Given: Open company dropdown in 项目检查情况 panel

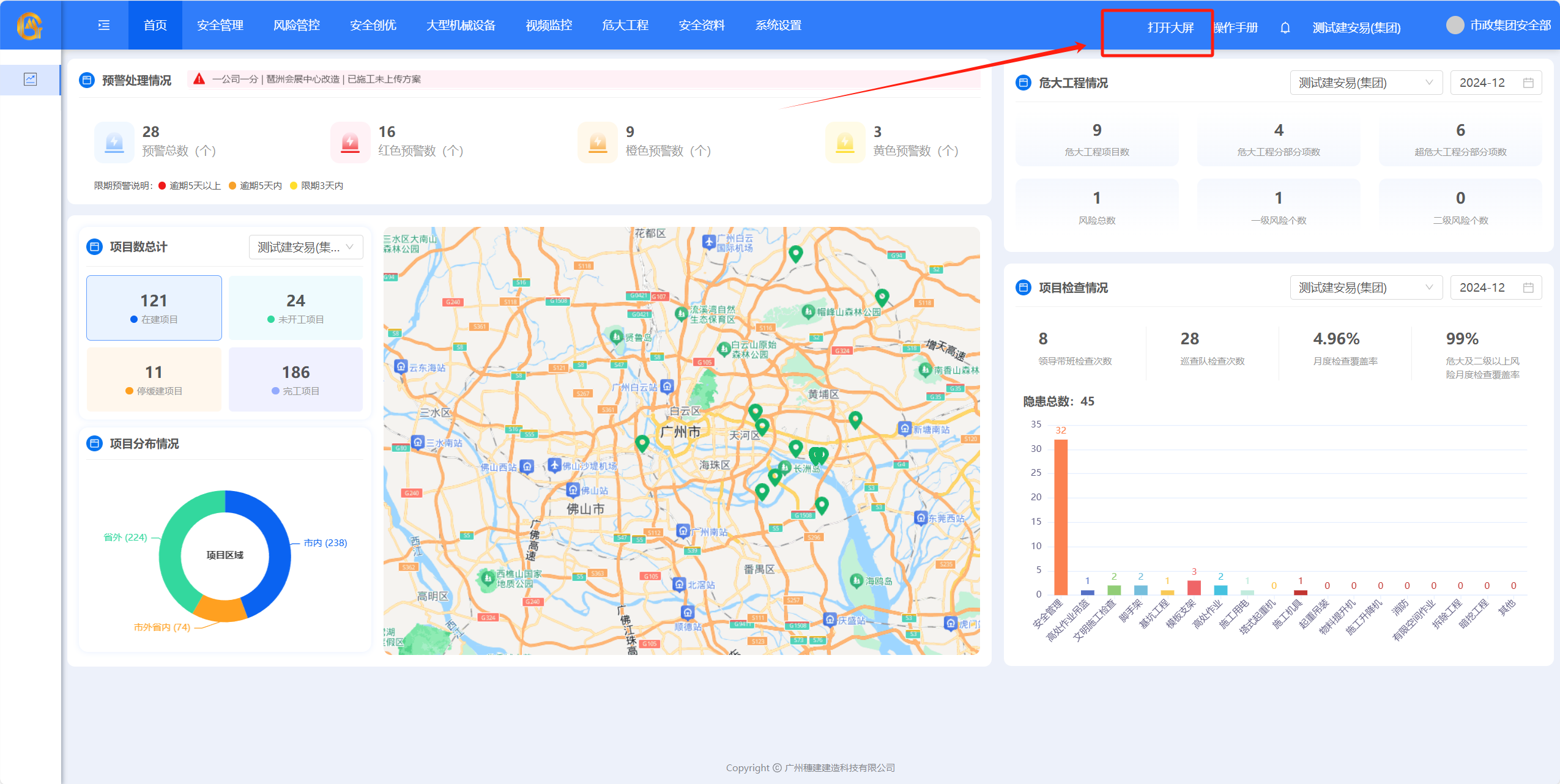Looking at the screenshot, I should pos(1365,287).
